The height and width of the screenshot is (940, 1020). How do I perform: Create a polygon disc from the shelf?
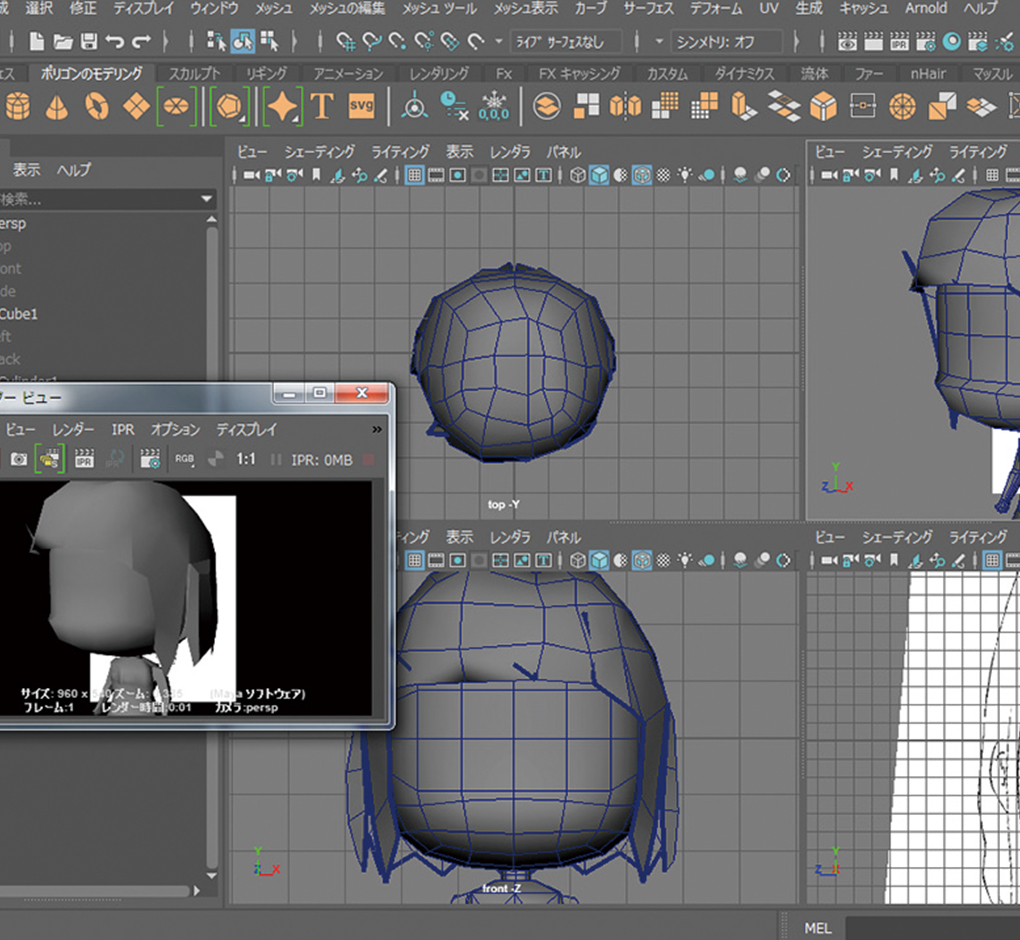click(176, 105)
